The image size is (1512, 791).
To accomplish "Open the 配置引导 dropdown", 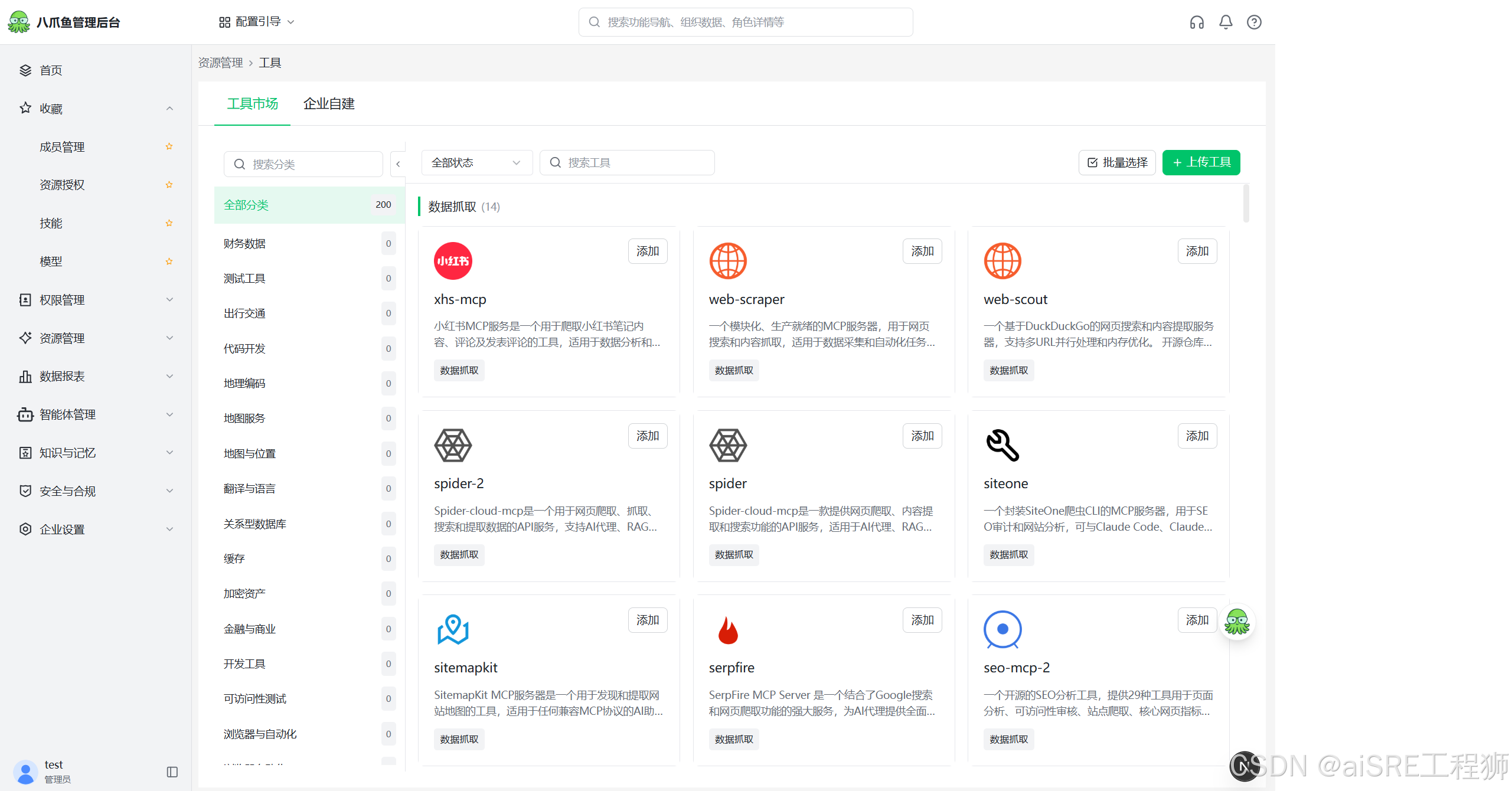I will click(256, 22).
